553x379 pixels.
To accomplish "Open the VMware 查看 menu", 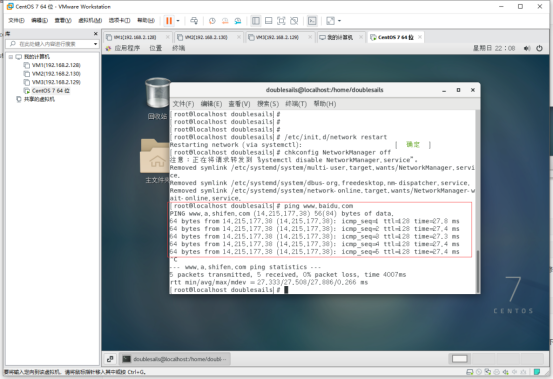I will click(63, 20).
